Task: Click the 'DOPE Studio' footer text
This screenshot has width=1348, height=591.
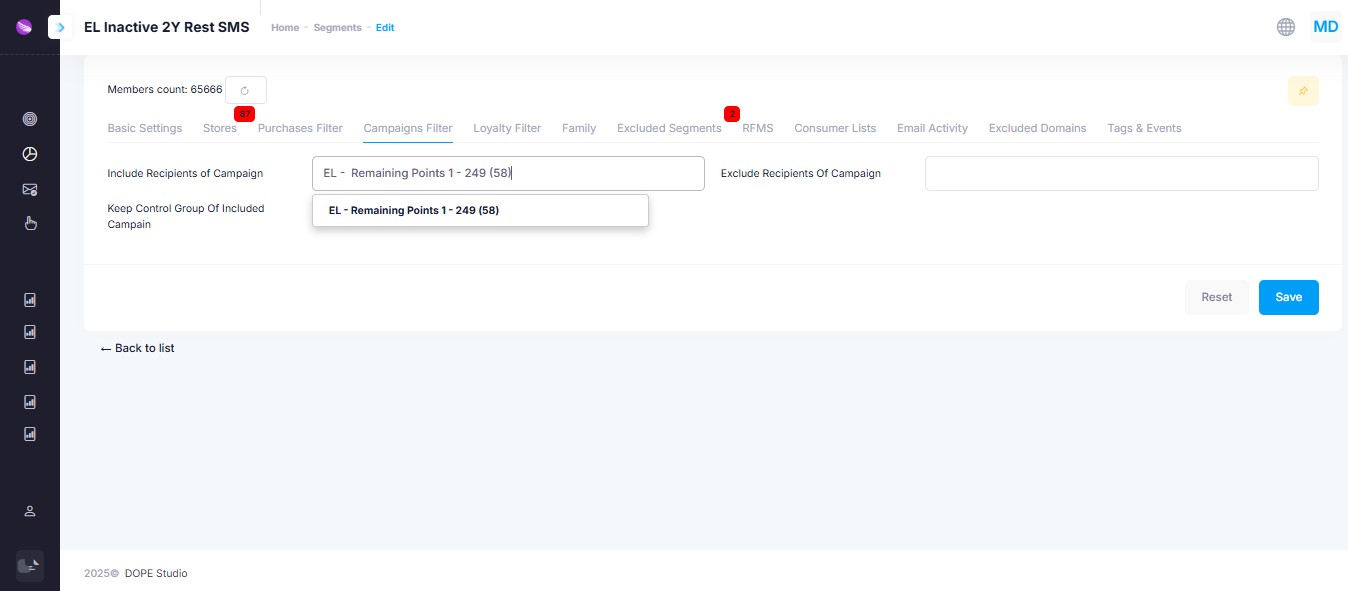Action: click(155, 573)
